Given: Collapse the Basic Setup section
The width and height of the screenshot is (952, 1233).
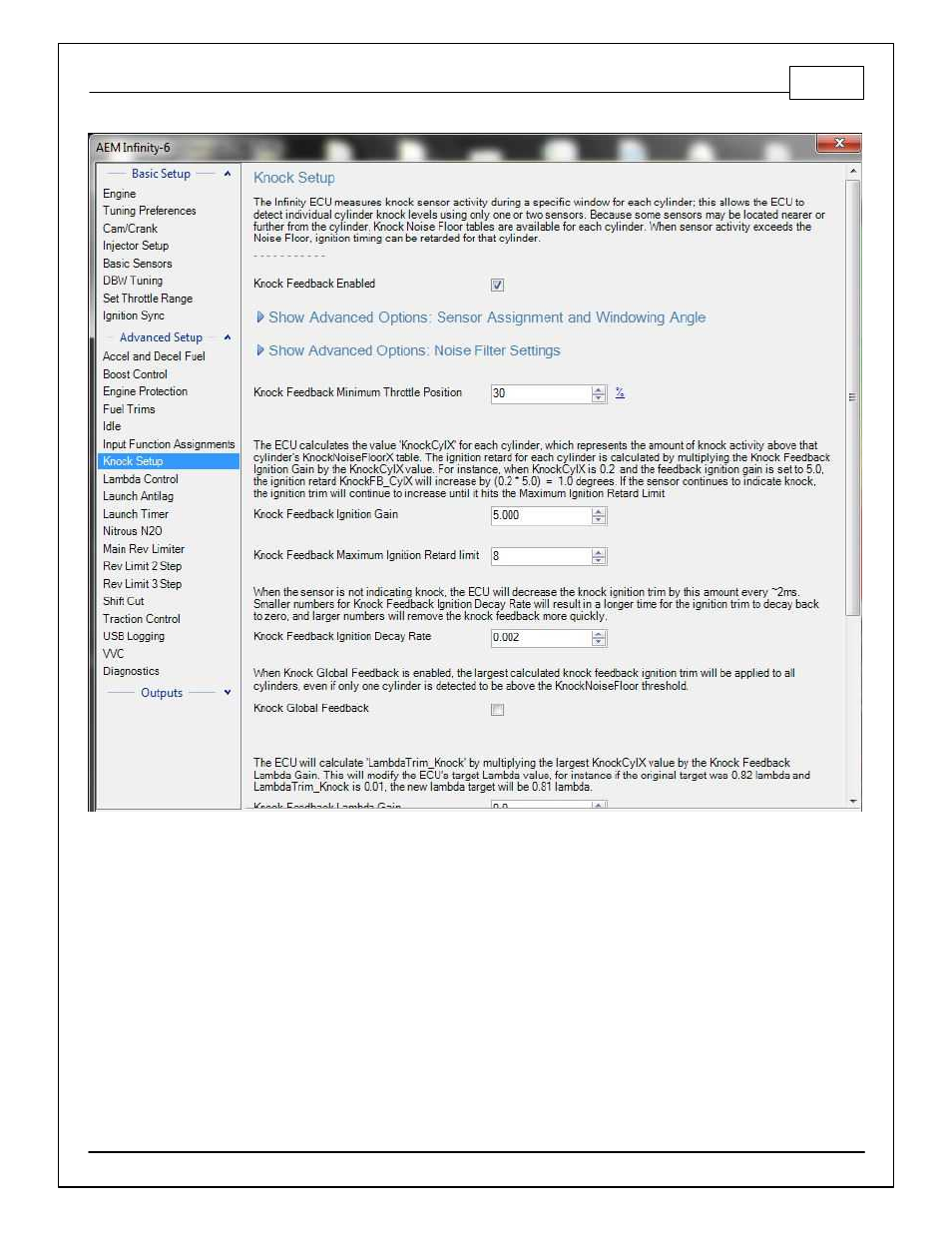Looking at the screenshot, I should pos(228,174).
